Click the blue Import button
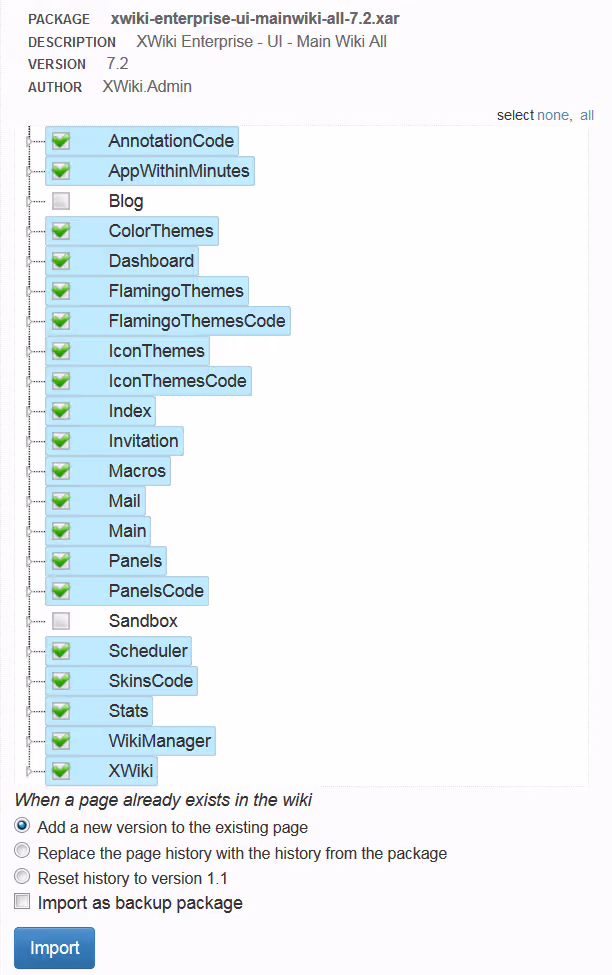 [54, 948]
